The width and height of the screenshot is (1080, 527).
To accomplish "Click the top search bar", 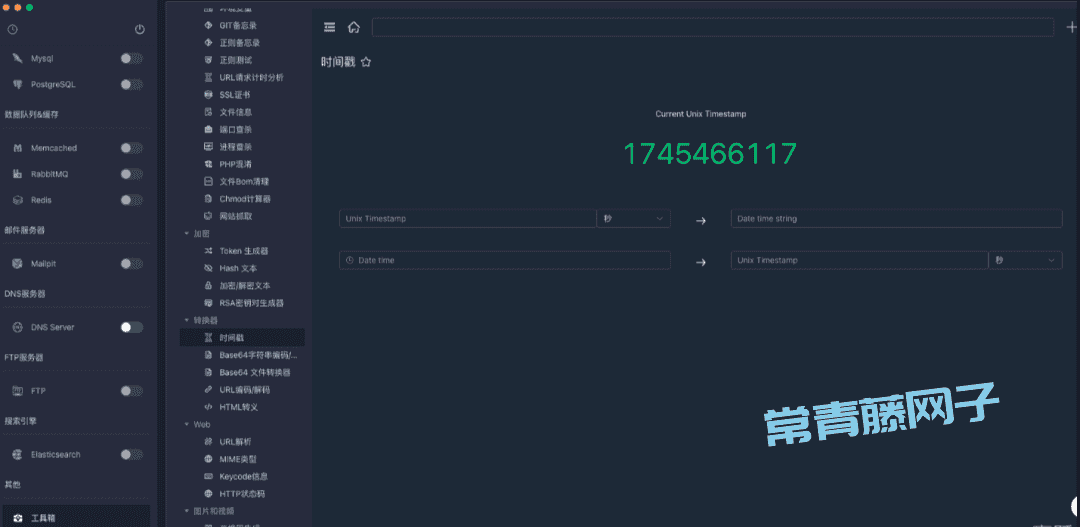I will 713,27.
